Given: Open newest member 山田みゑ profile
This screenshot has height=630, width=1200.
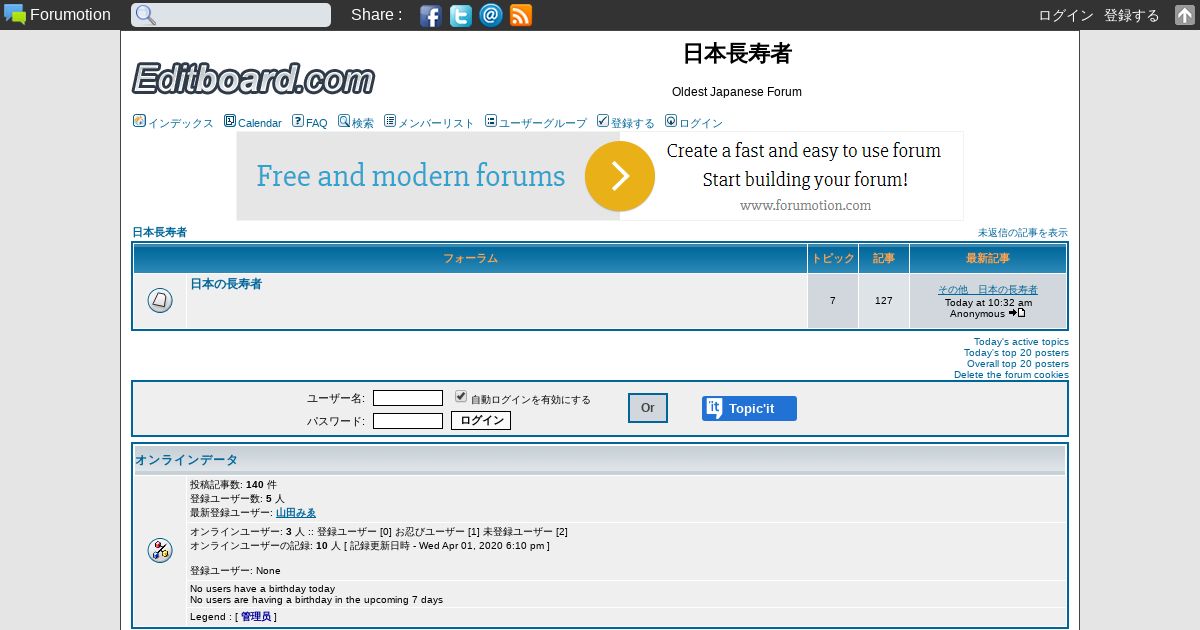Looking at the screenshot, I should click(x=296, y=513).
